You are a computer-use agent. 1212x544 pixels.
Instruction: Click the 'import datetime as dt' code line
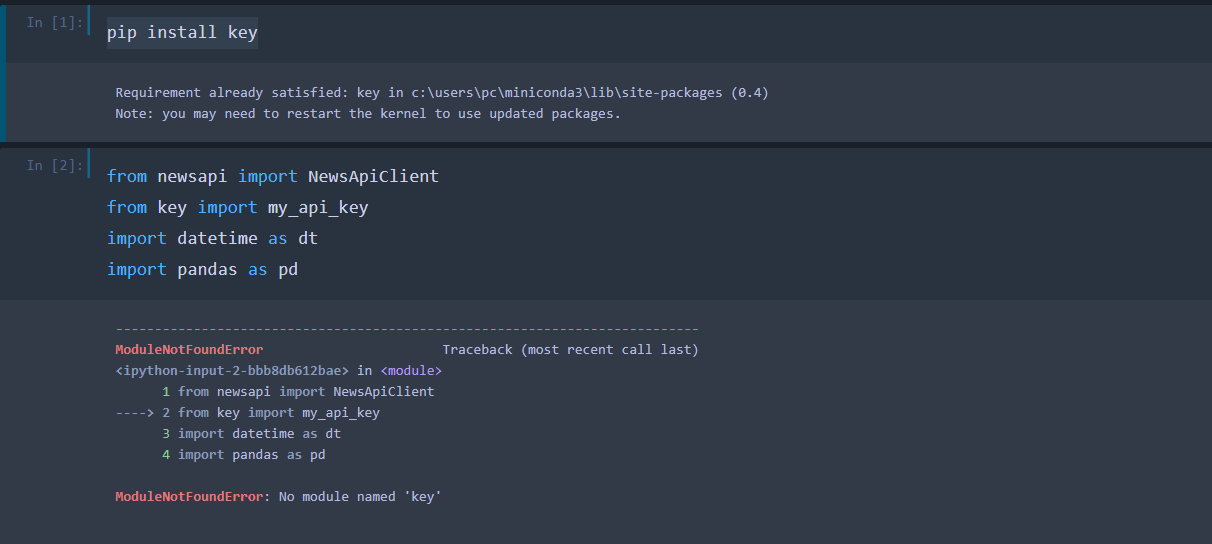(x=212, y=238)
